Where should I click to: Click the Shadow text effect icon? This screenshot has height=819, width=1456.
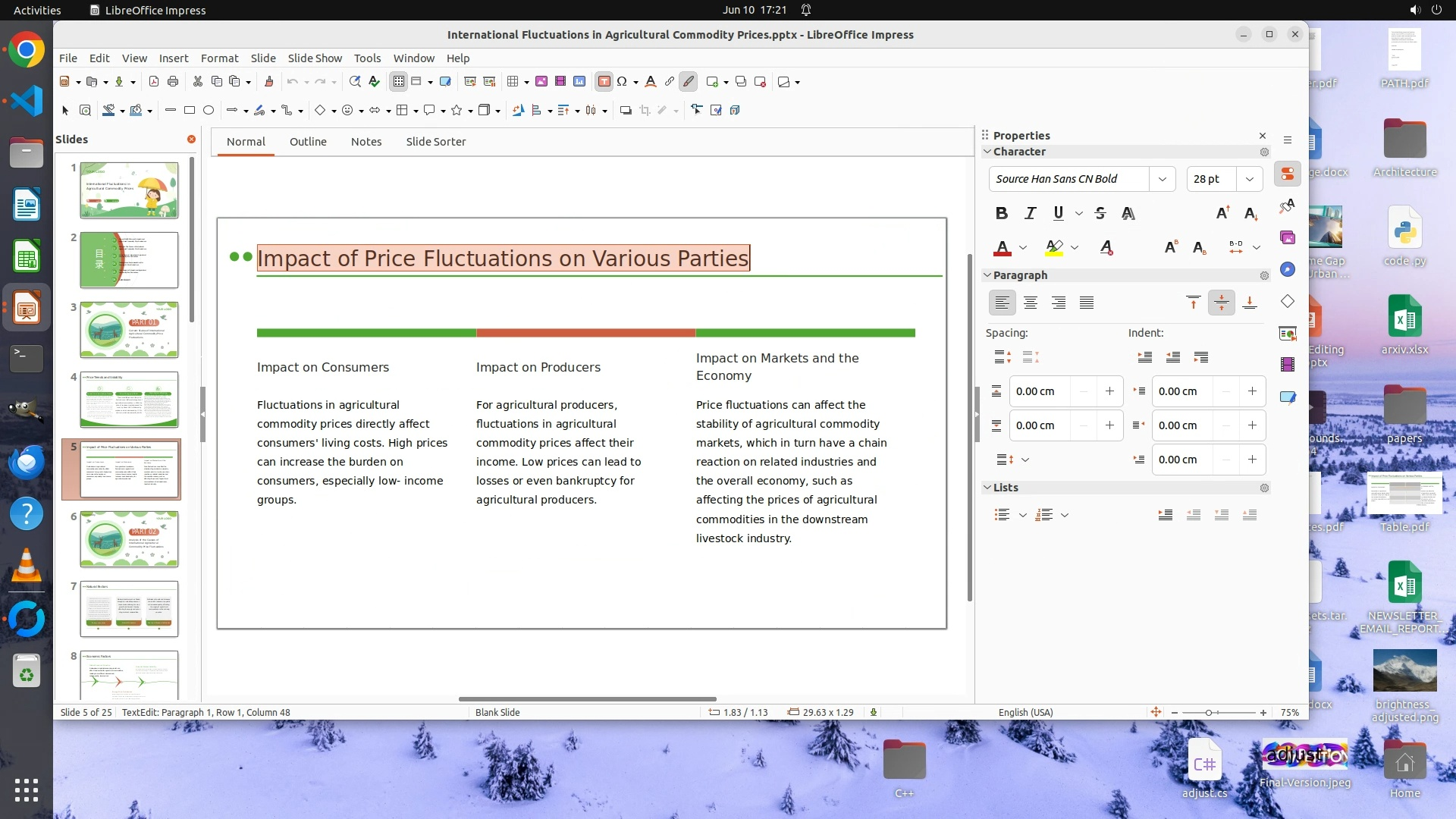[1128, 213]
